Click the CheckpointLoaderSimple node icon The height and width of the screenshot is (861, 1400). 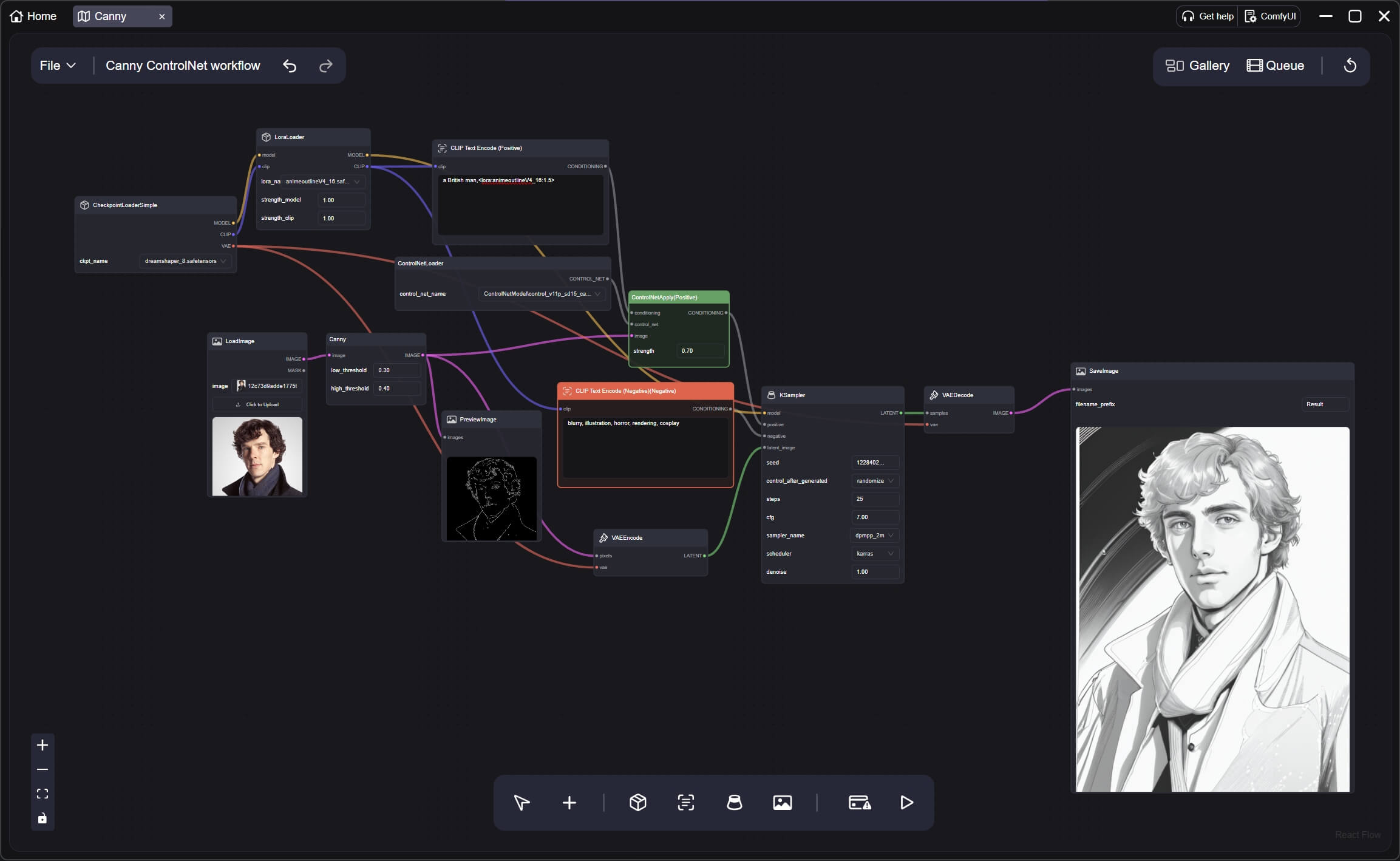pos(84,205)
